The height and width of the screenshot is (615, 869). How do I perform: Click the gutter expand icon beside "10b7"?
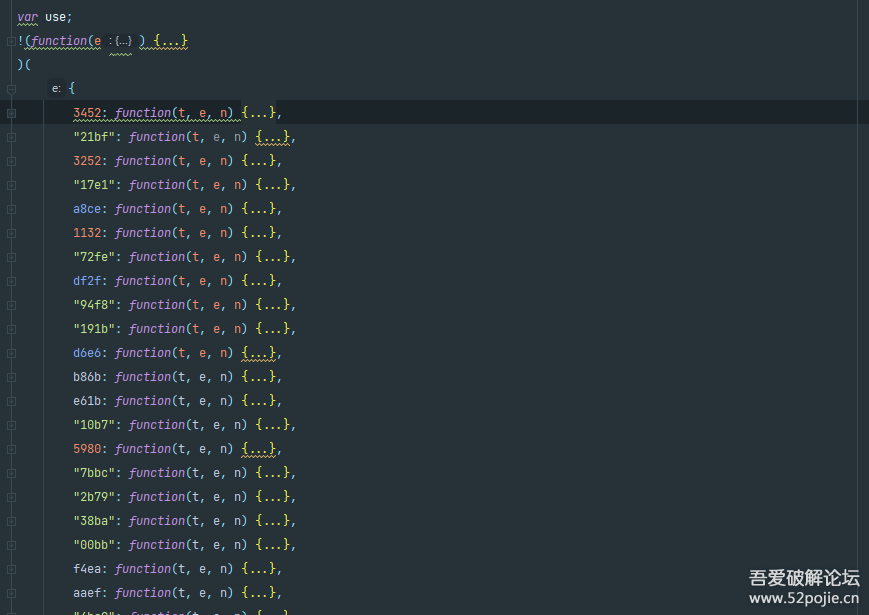click(11, 425)
